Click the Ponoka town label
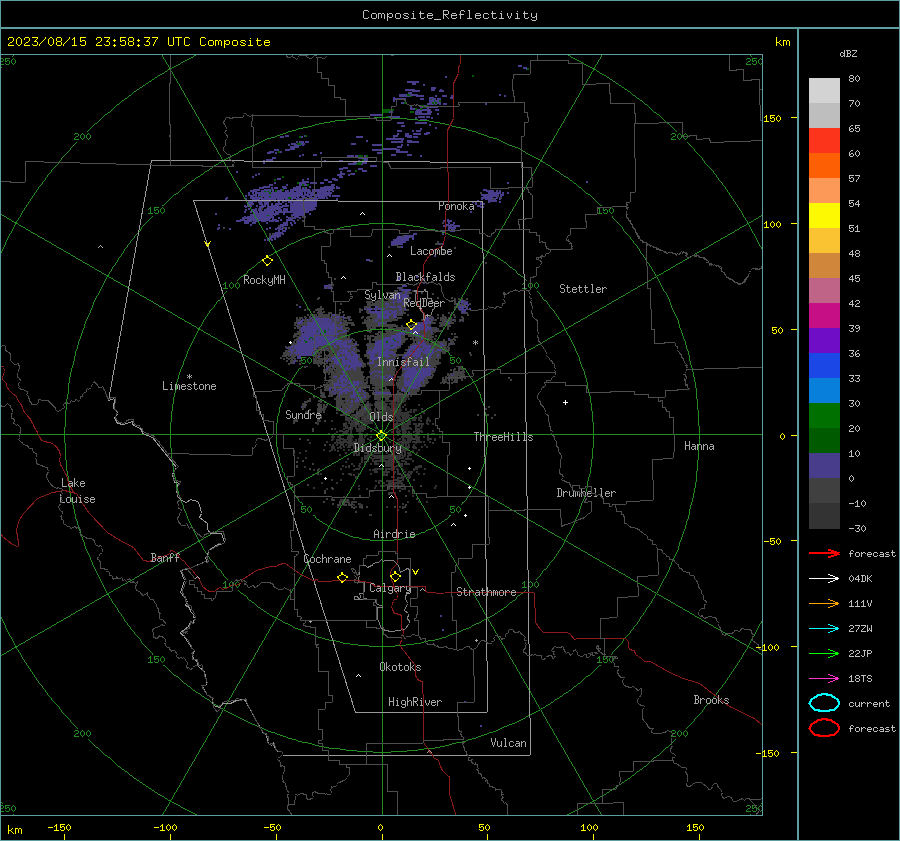The image size is (900, 841). tap(456, 206)
